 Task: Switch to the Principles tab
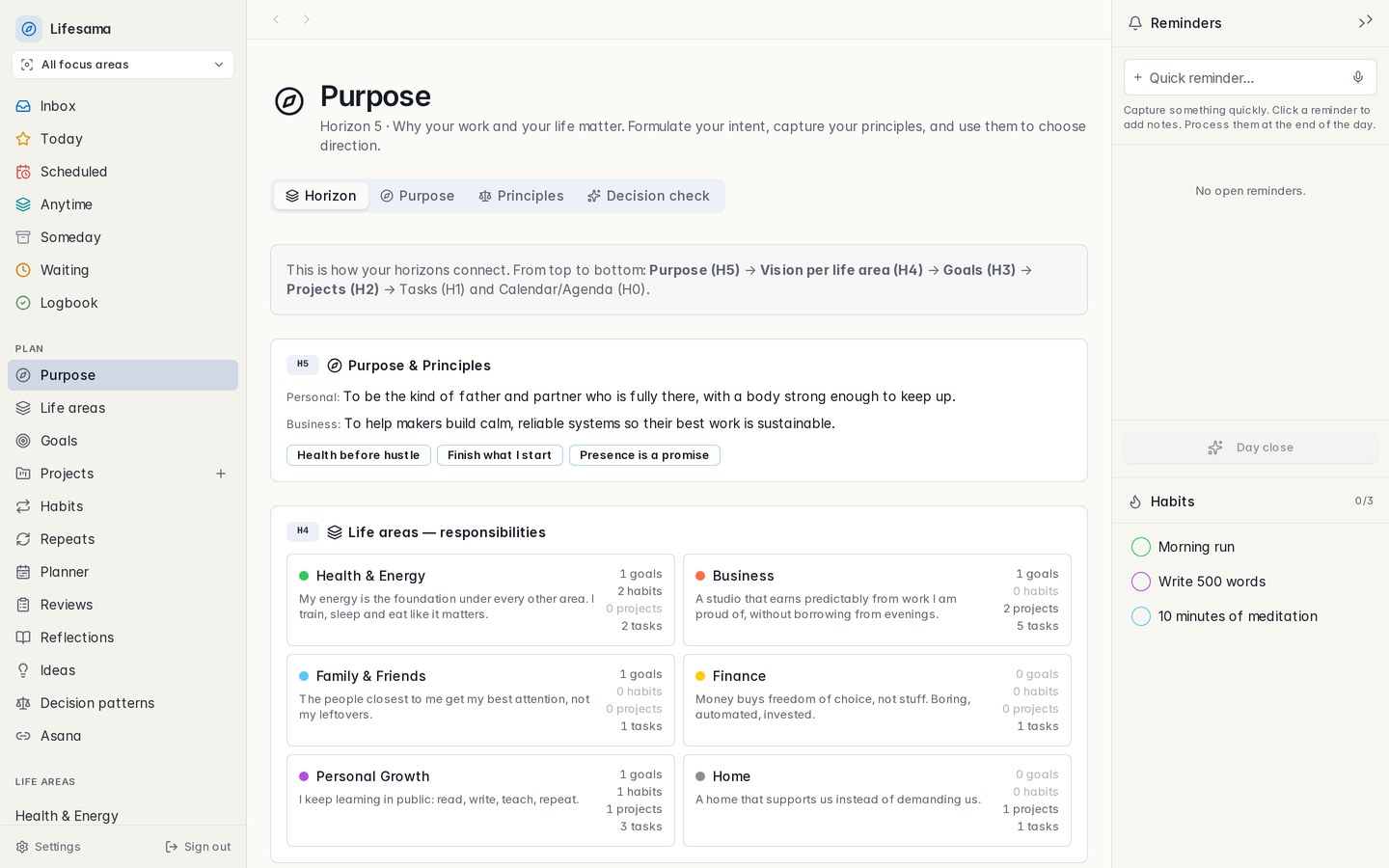click(521, 196)
